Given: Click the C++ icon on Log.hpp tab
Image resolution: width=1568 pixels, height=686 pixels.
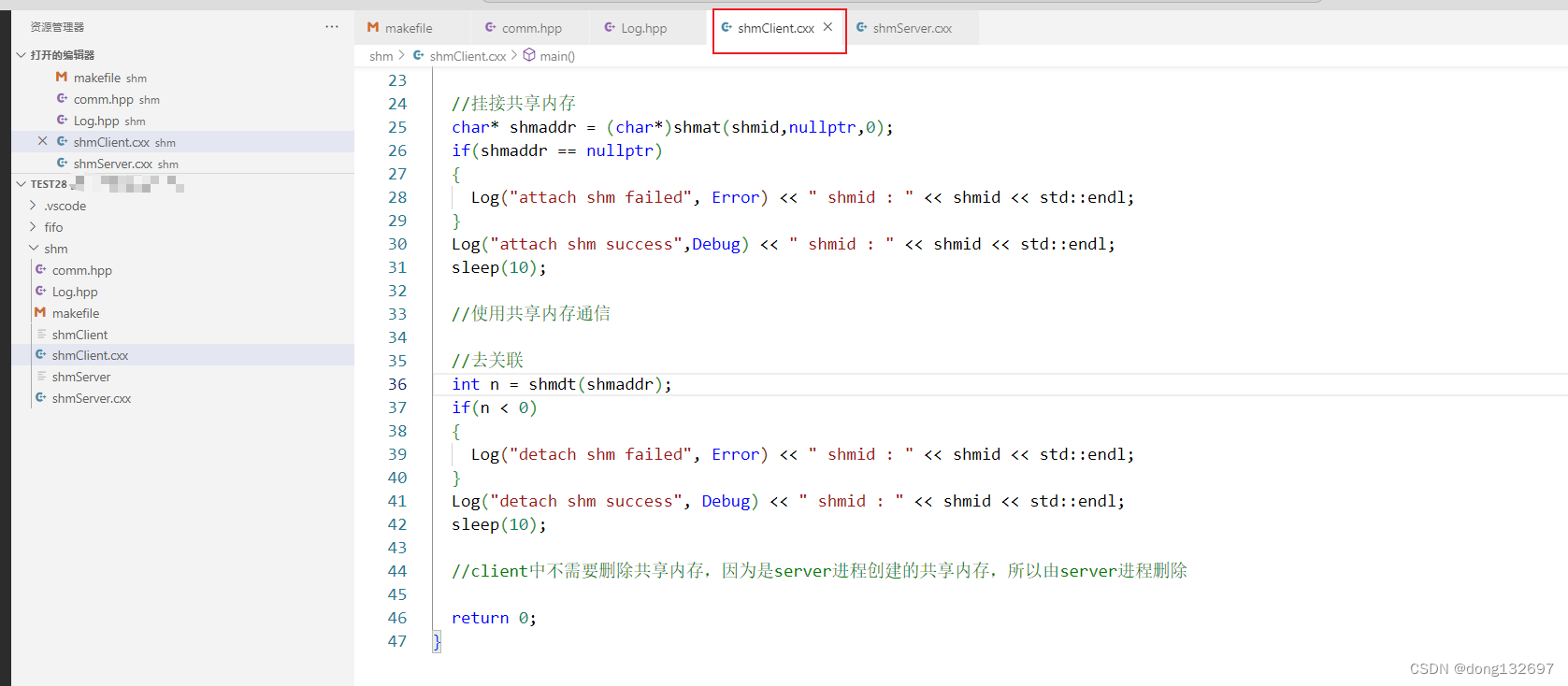Looking at the screenshot, I should [610, 27].
